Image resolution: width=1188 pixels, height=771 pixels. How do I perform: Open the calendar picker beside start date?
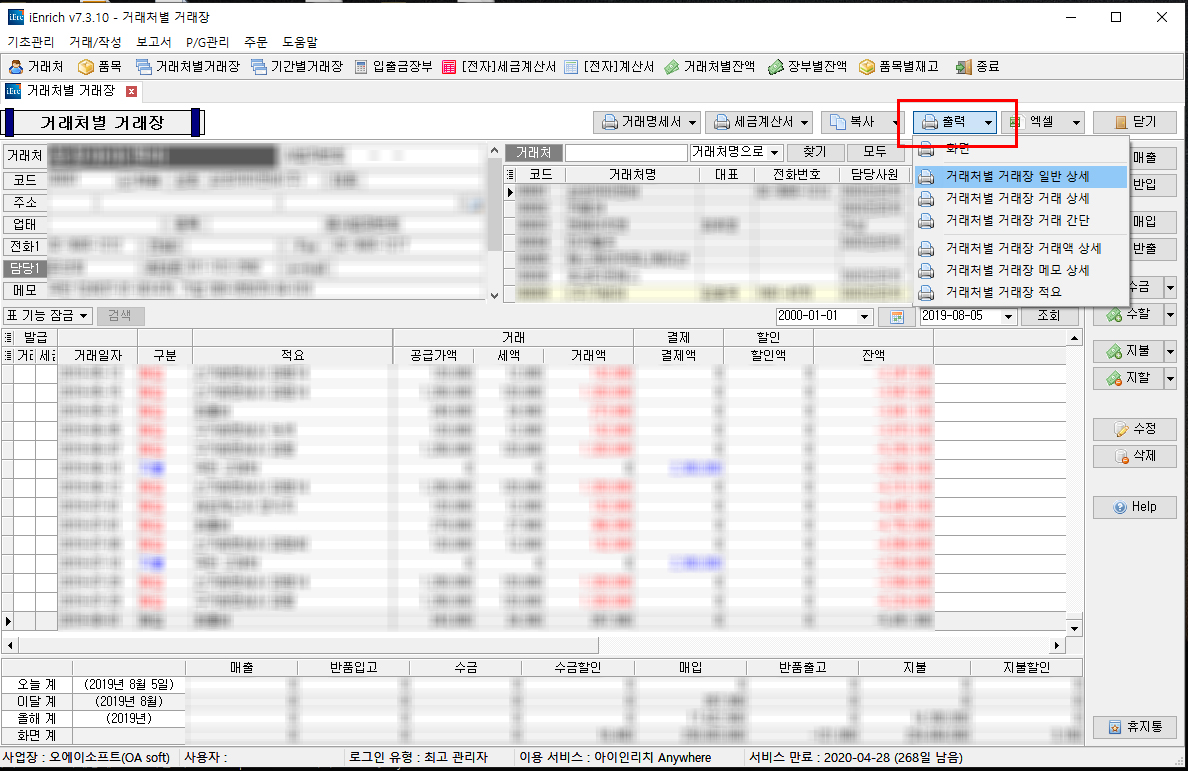890,317
